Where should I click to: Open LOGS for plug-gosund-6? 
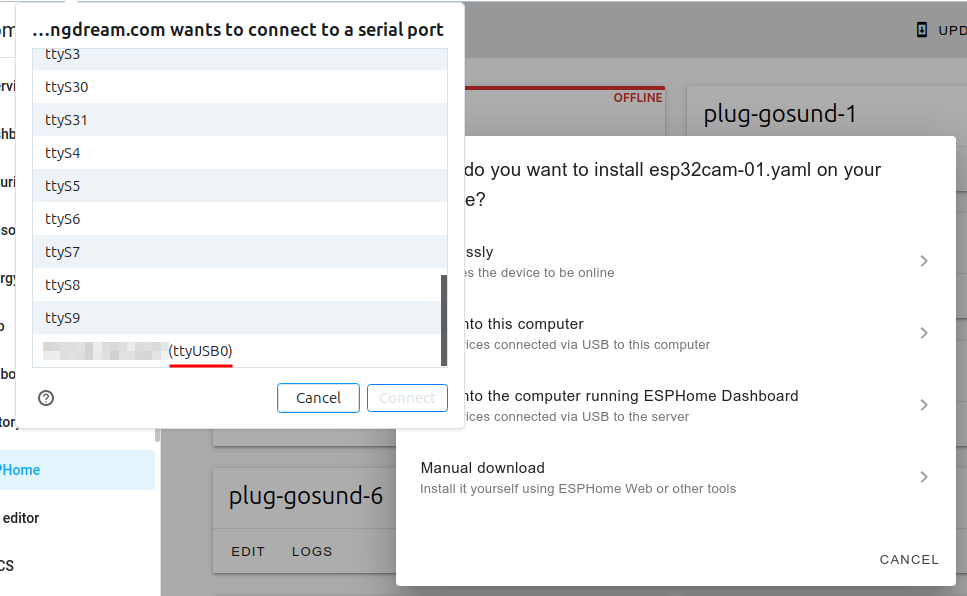point(312,552)
